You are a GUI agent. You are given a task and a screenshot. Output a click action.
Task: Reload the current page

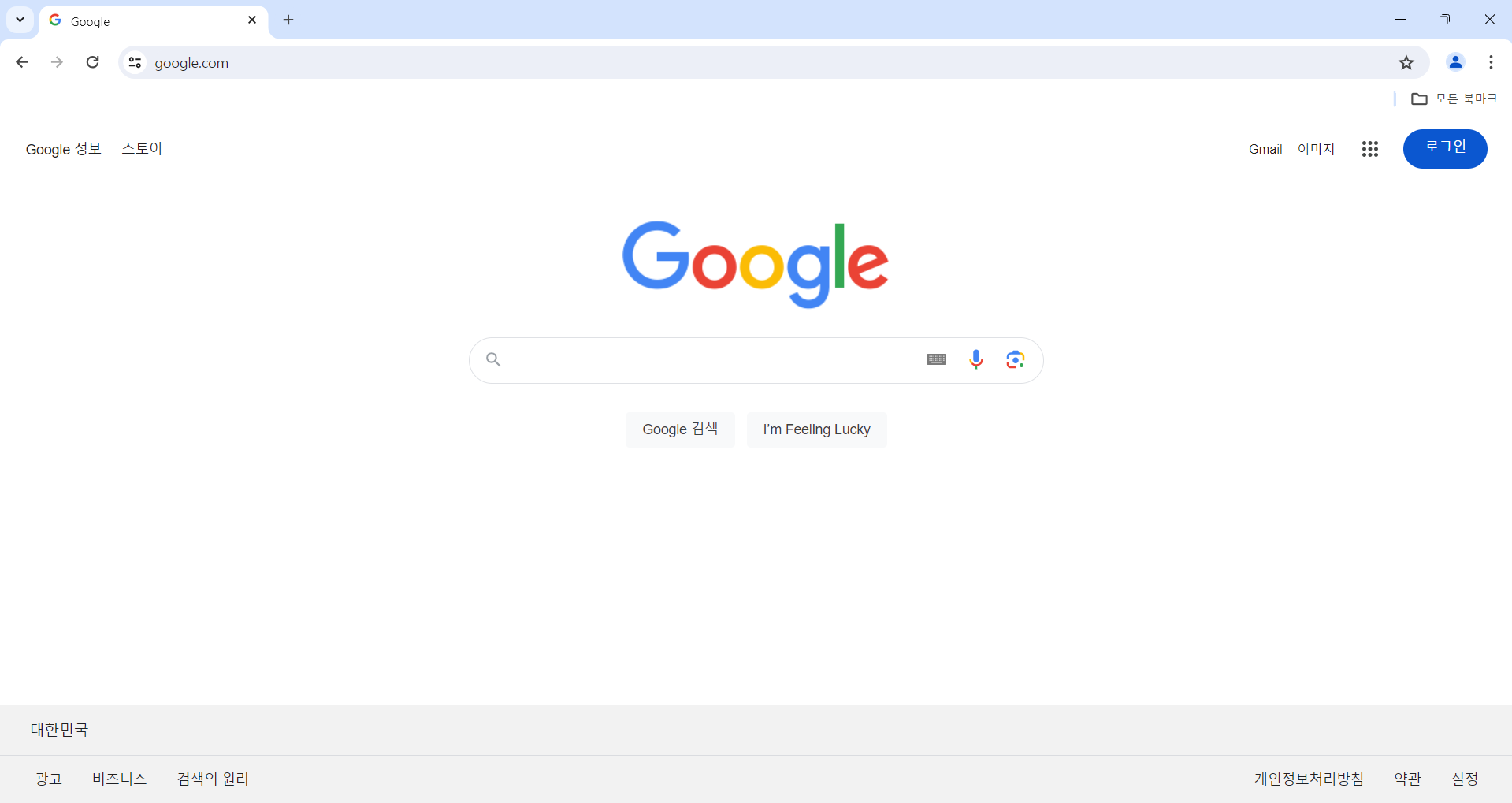point(93,62)
